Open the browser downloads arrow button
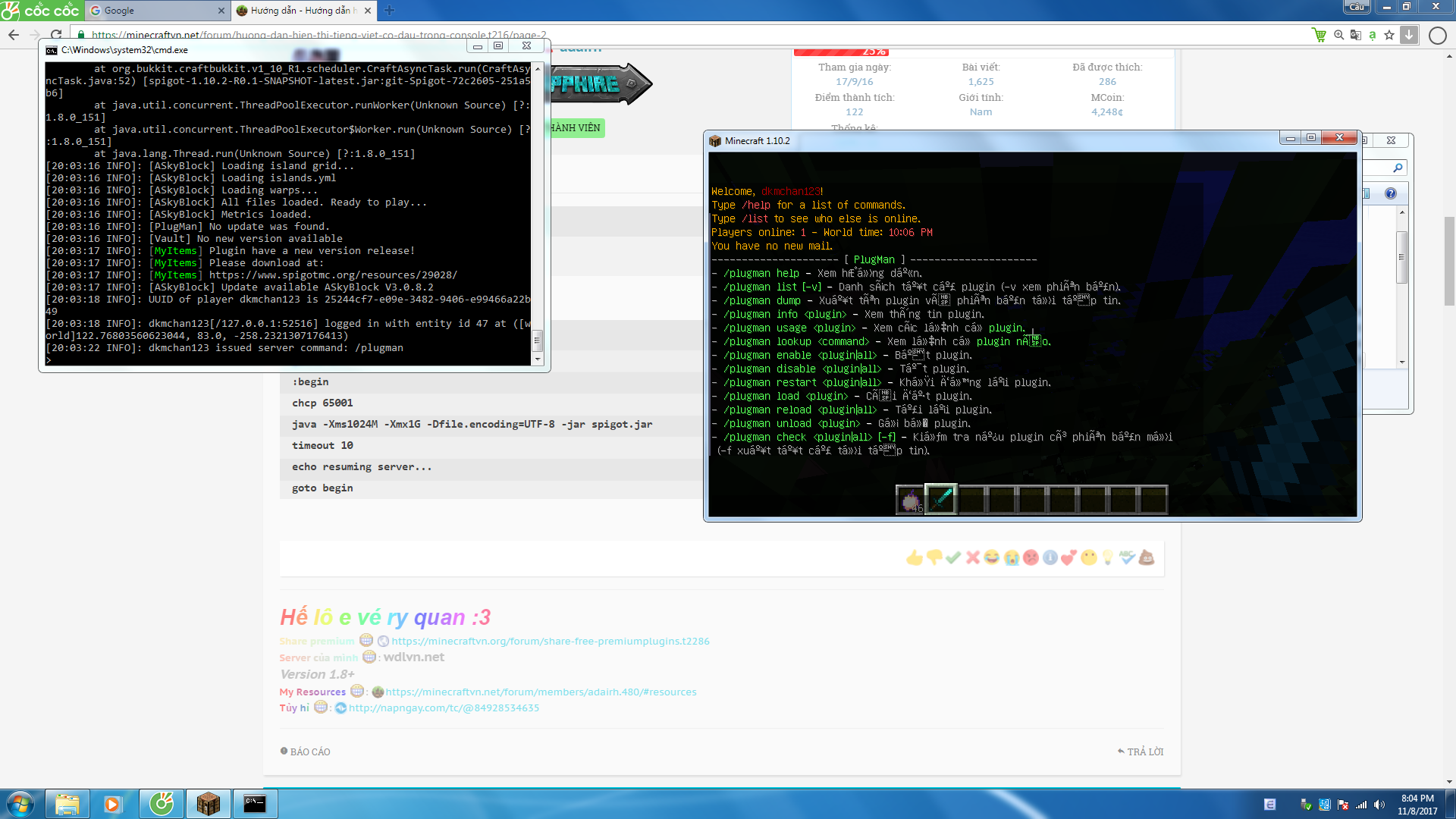The image size is (1456, 819). click(x=1408, y=35)
